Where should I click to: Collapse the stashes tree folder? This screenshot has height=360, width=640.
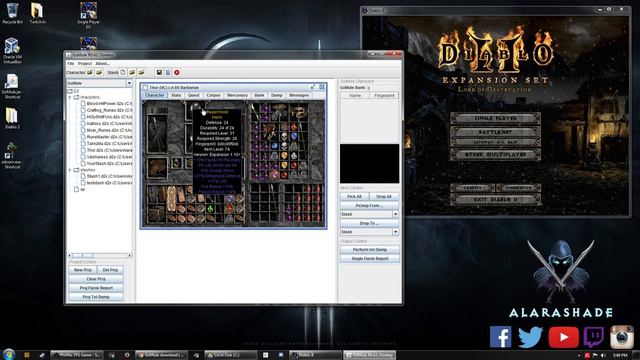[x=70, y=170]
